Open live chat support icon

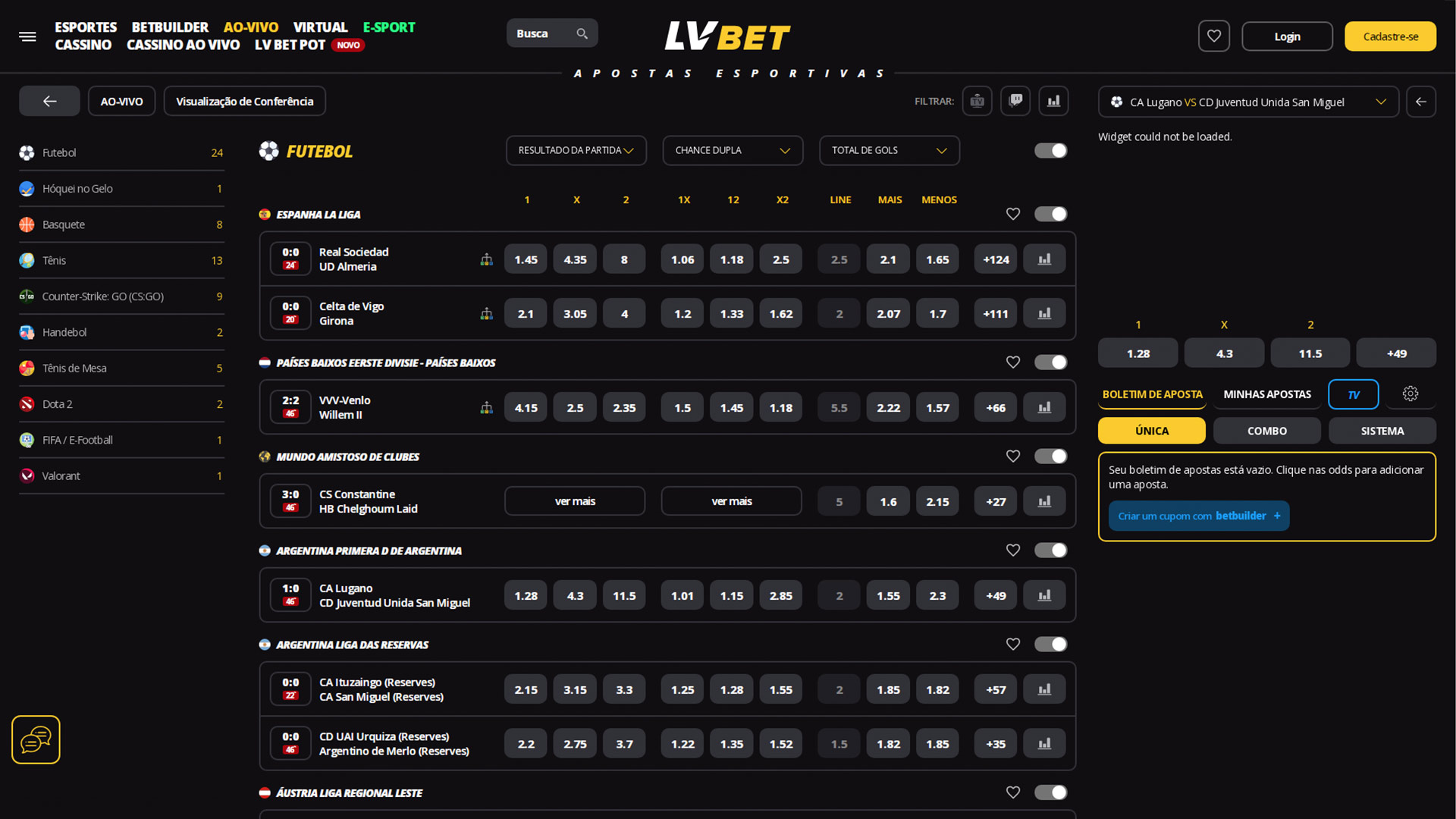click(36, 739)
